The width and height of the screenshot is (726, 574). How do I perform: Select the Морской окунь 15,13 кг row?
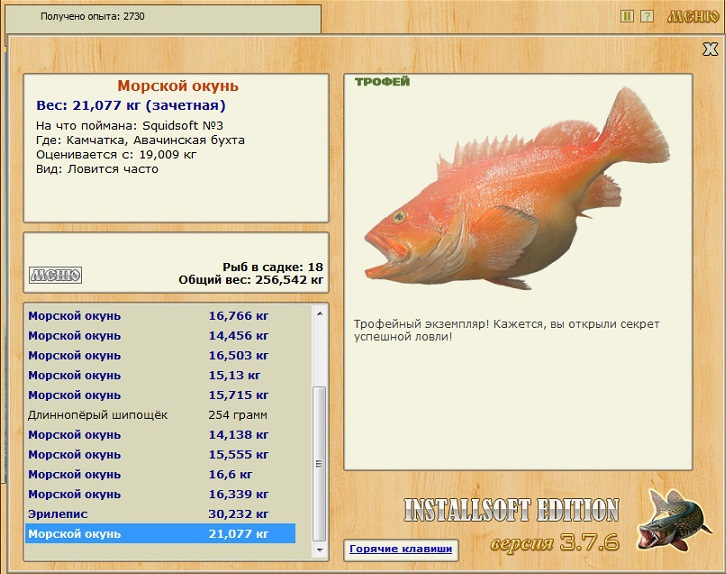click(160, 375)
